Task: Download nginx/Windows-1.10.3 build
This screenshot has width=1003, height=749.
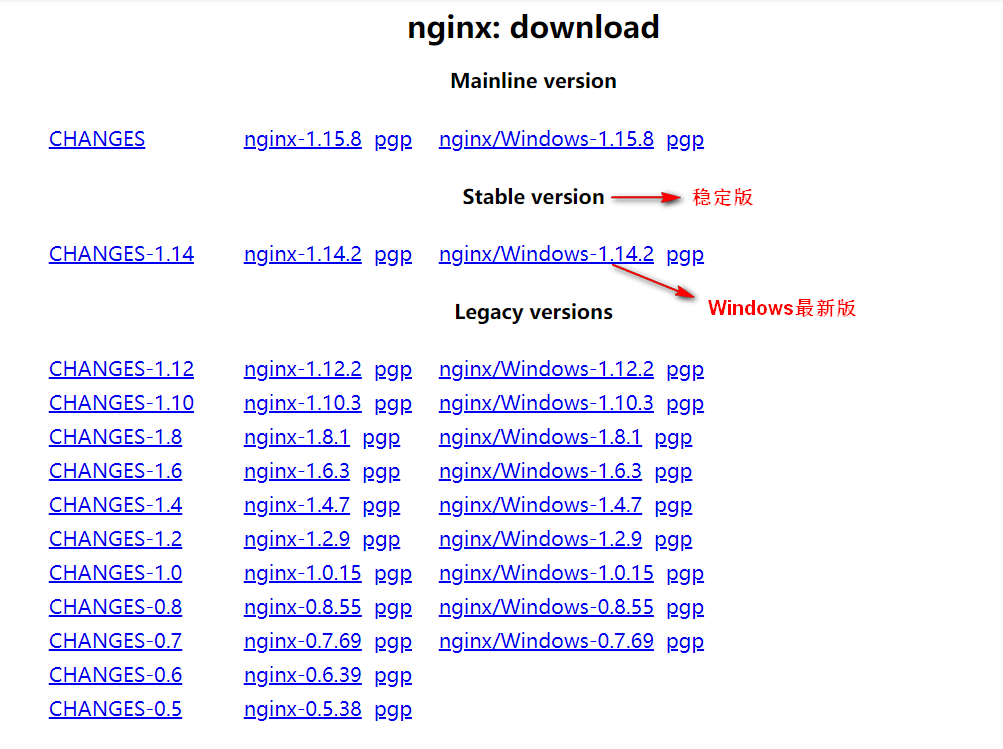Action: 546,403
